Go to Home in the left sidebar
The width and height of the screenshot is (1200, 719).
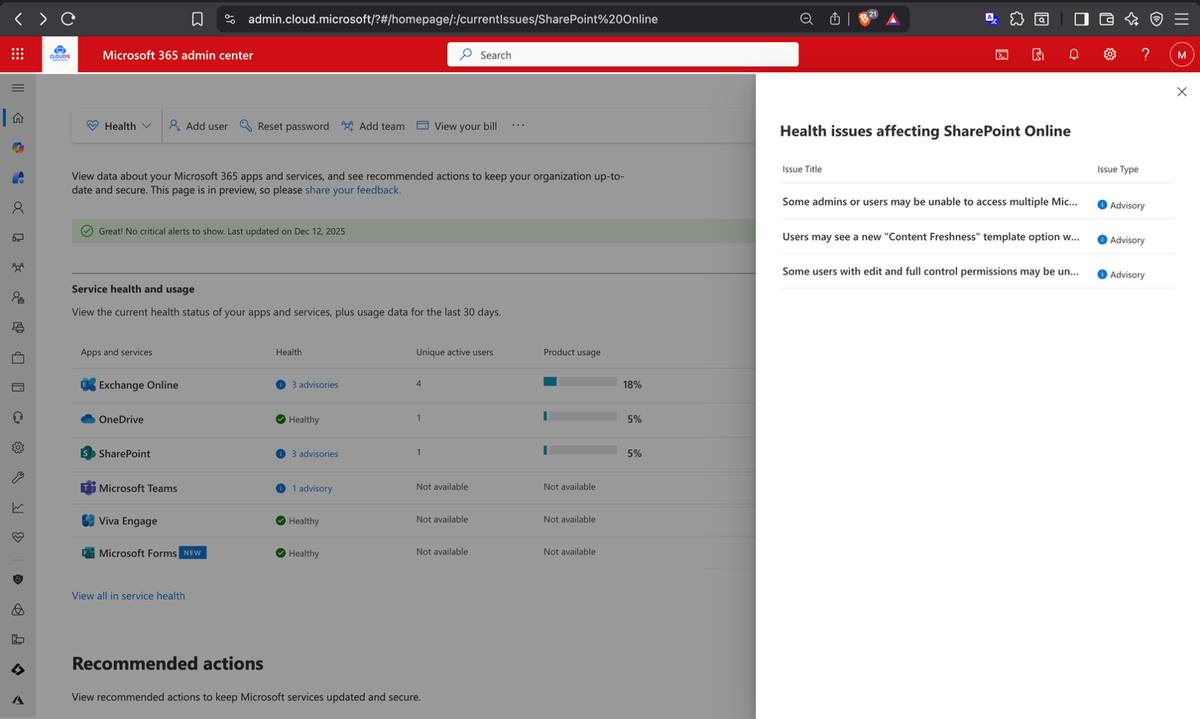tap(18, 118)
